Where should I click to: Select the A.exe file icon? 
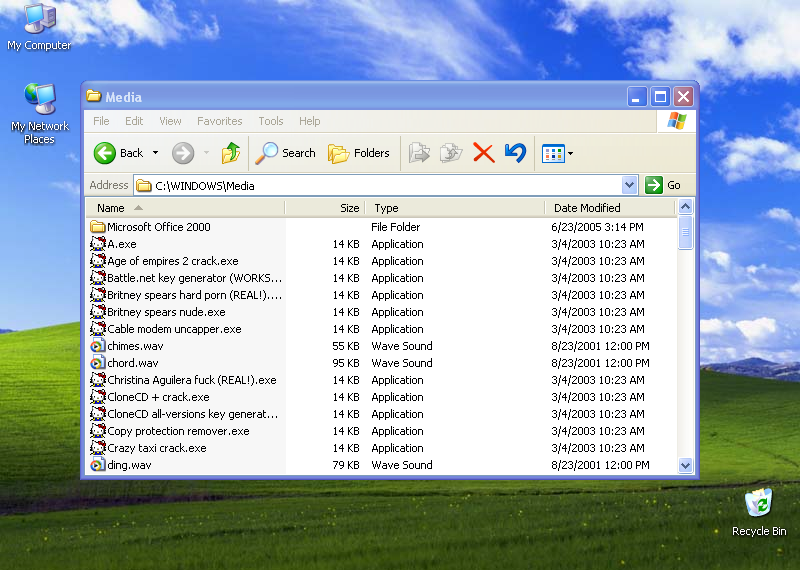click(x=97, y=243)
